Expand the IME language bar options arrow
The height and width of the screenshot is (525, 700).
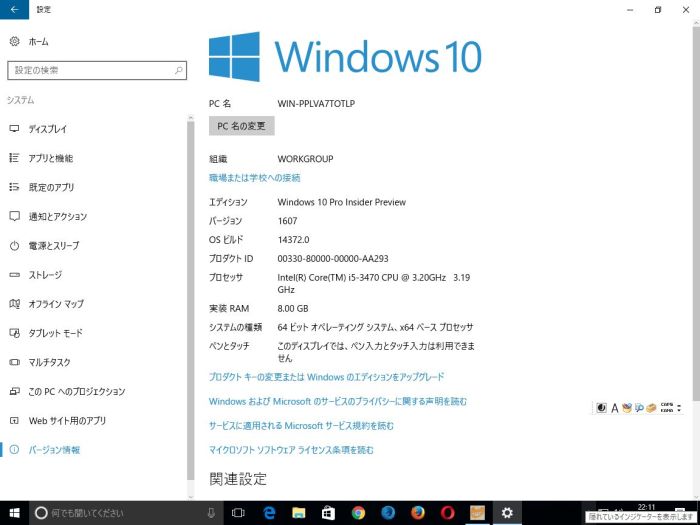tap(679, 408)
